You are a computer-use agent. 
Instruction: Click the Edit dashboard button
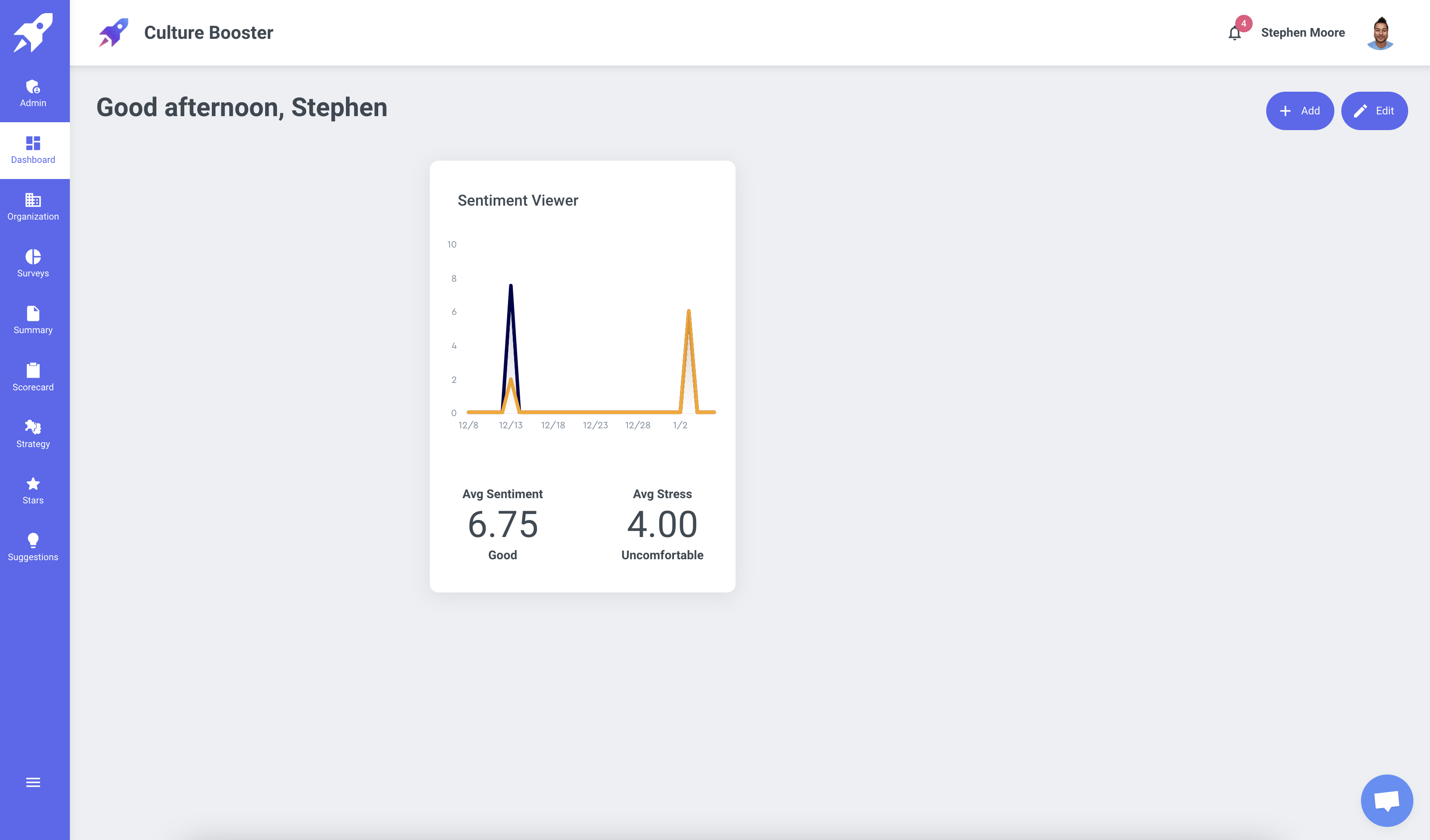[1374, 110]
